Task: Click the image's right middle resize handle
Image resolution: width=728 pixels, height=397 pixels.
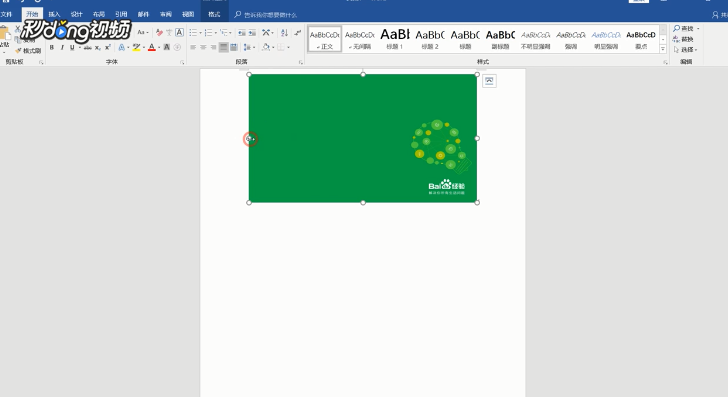Action: [x=477, y=138]
